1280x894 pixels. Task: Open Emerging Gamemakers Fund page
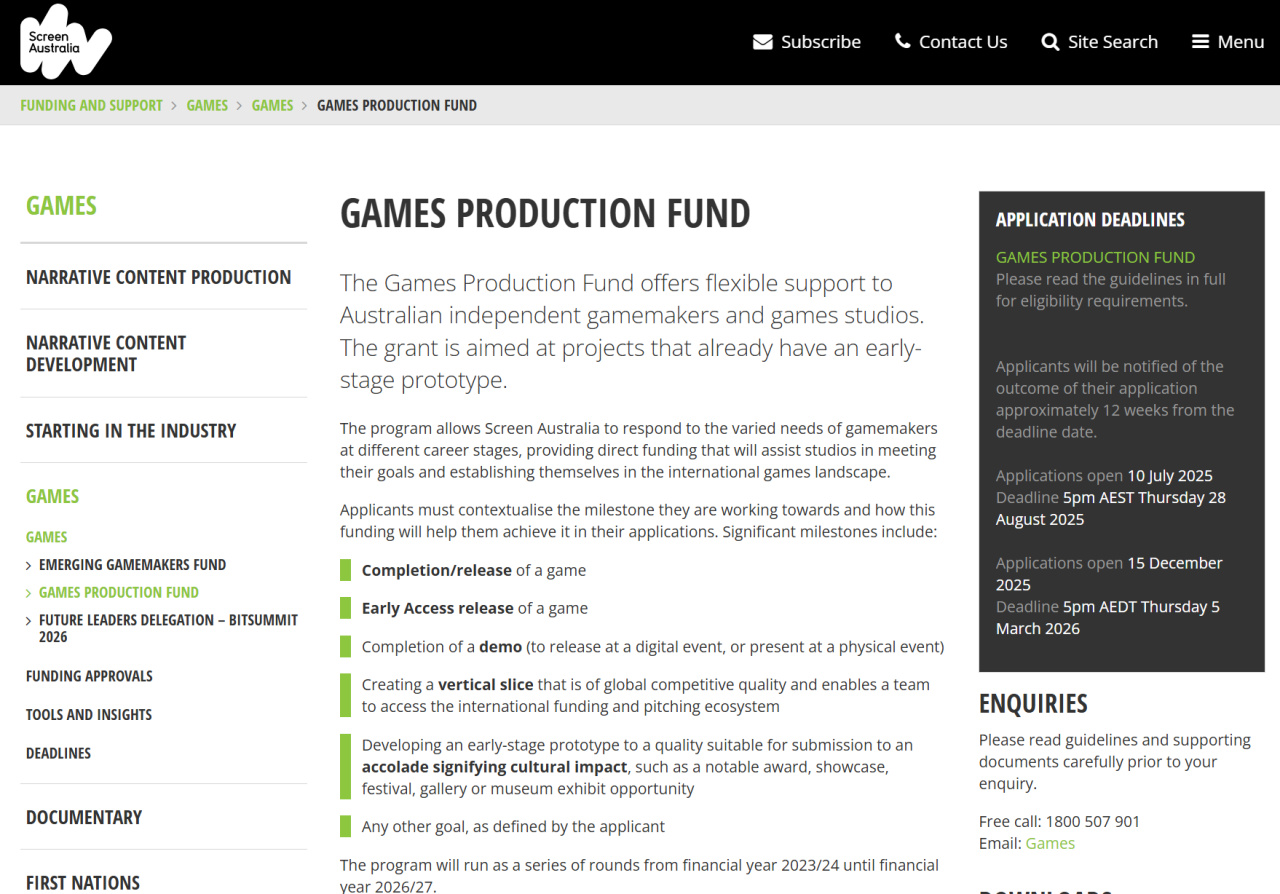pyautogui.click(x=132, y=565)
